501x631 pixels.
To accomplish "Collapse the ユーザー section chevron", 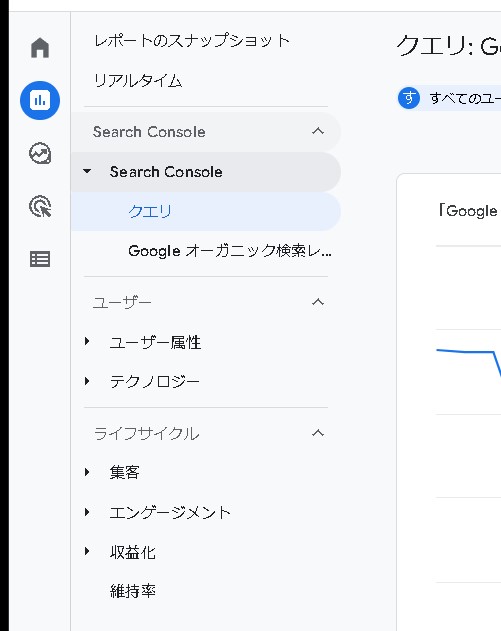I will coord(318,302).
